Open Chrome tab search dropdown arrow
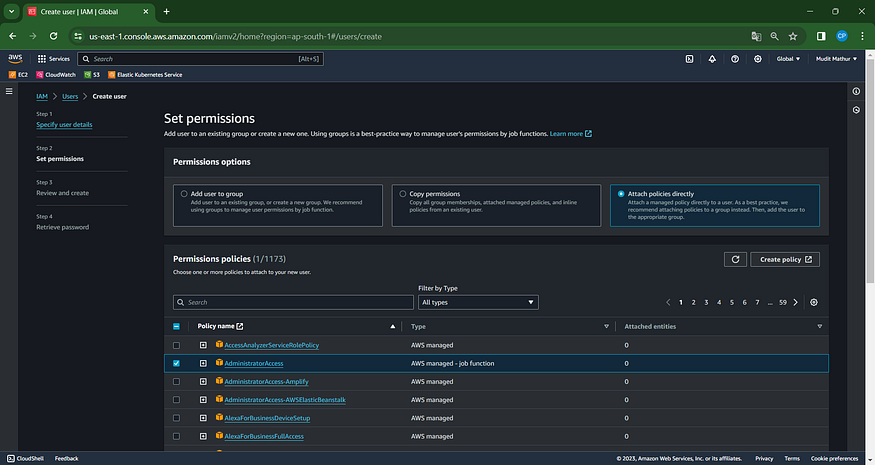 11,11
